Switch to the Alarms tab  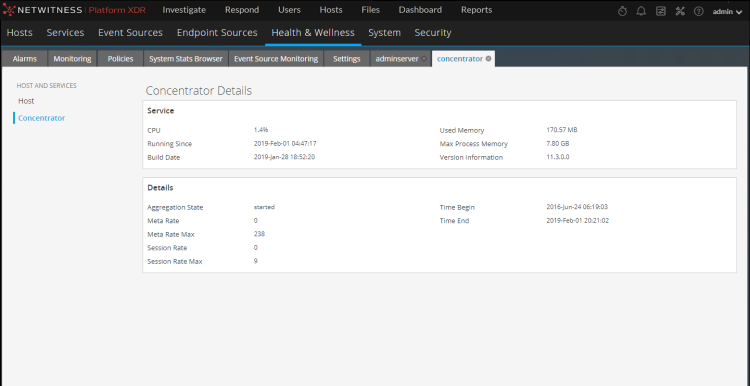pyautogui.click(x=25, y=59)
